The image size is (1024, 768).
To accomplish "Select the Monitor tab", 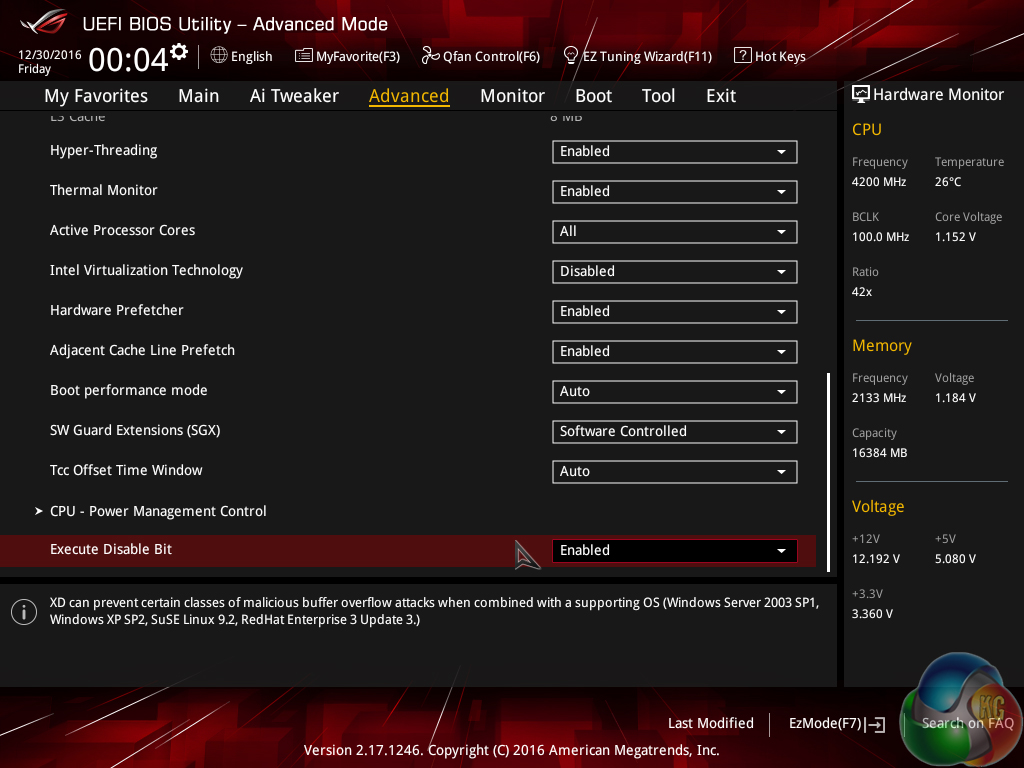I will coord(512,95).
